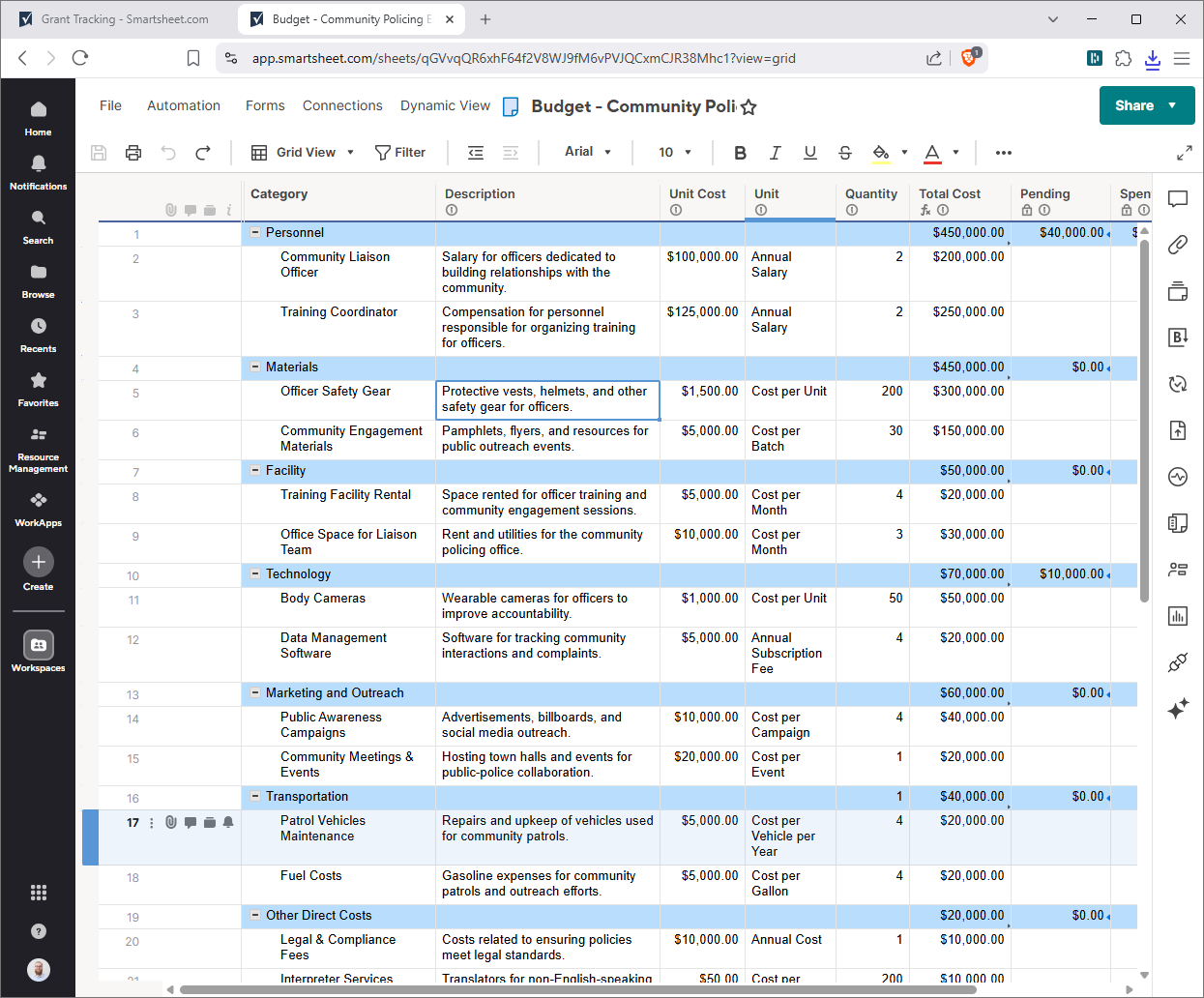The image size is (1204, 998).
Task: Click the Redo arrow icon
Action: tap(203, 153)
